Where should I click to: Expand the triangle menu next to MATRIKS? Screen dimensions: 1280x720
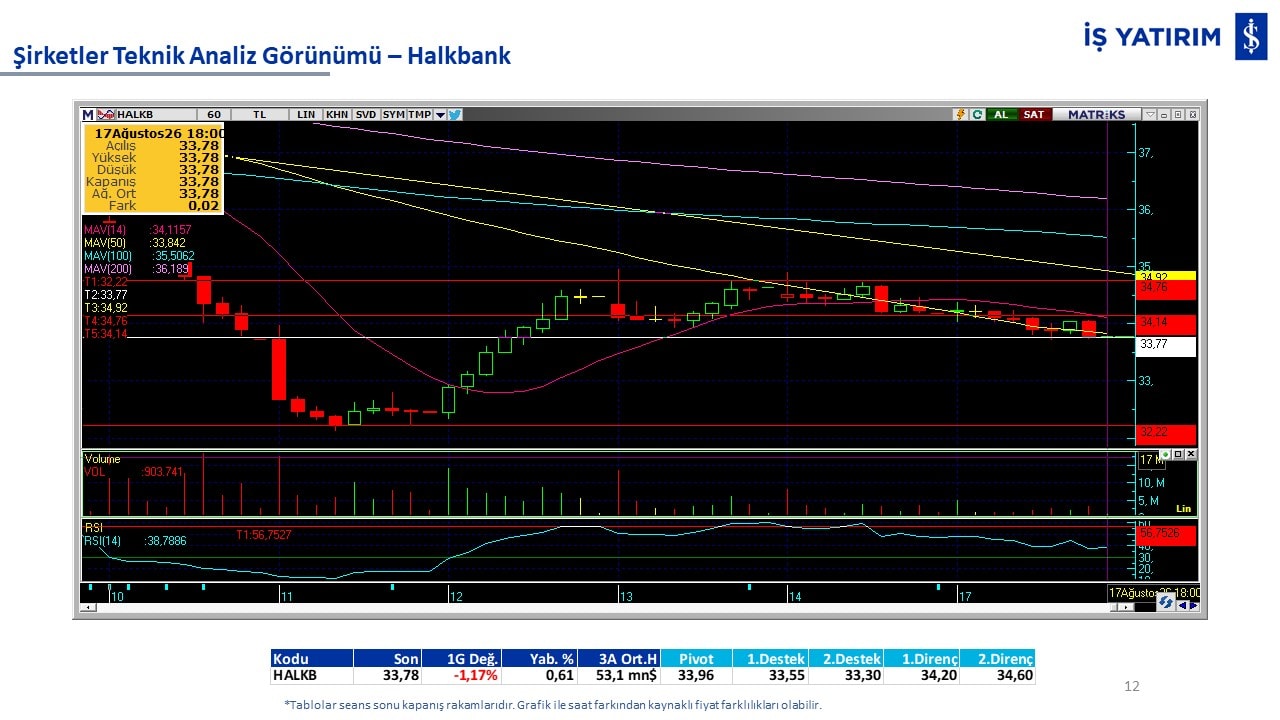click(x=1151, y=114)
